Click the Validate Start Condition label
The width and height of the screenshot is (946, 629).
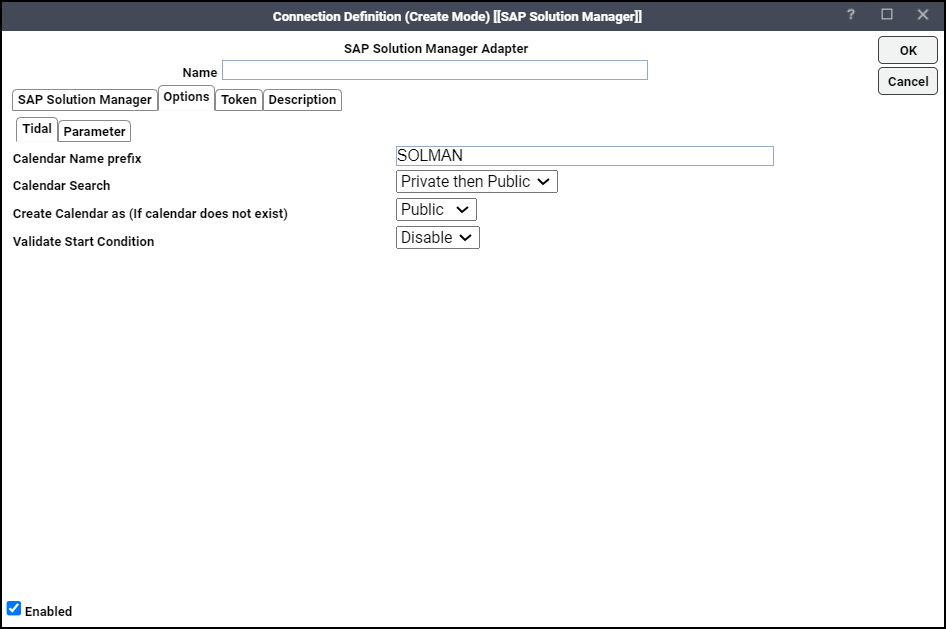(83, 242)
